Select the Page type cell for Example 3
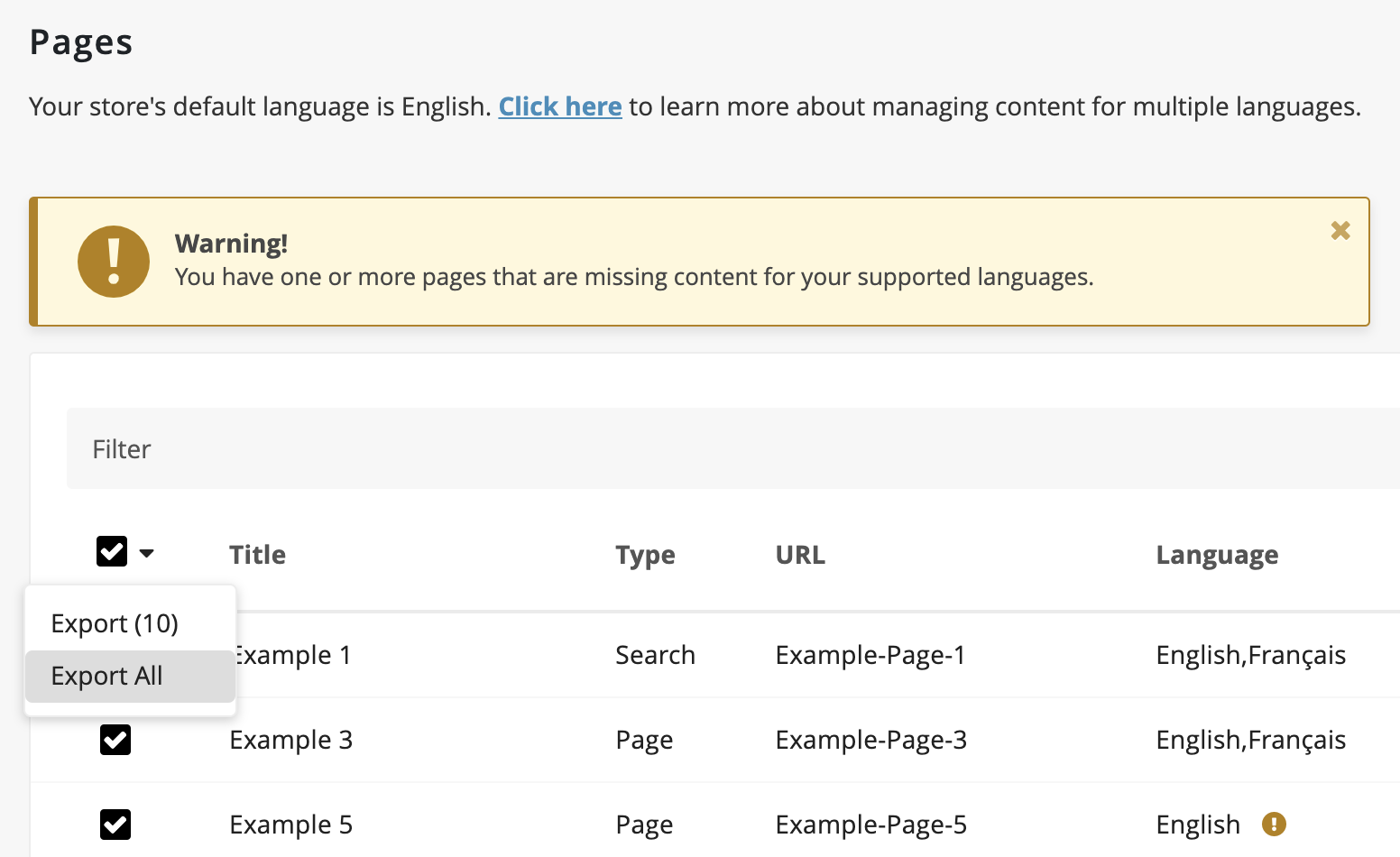This screenshot has width=1400, height=857. [644, 741]
